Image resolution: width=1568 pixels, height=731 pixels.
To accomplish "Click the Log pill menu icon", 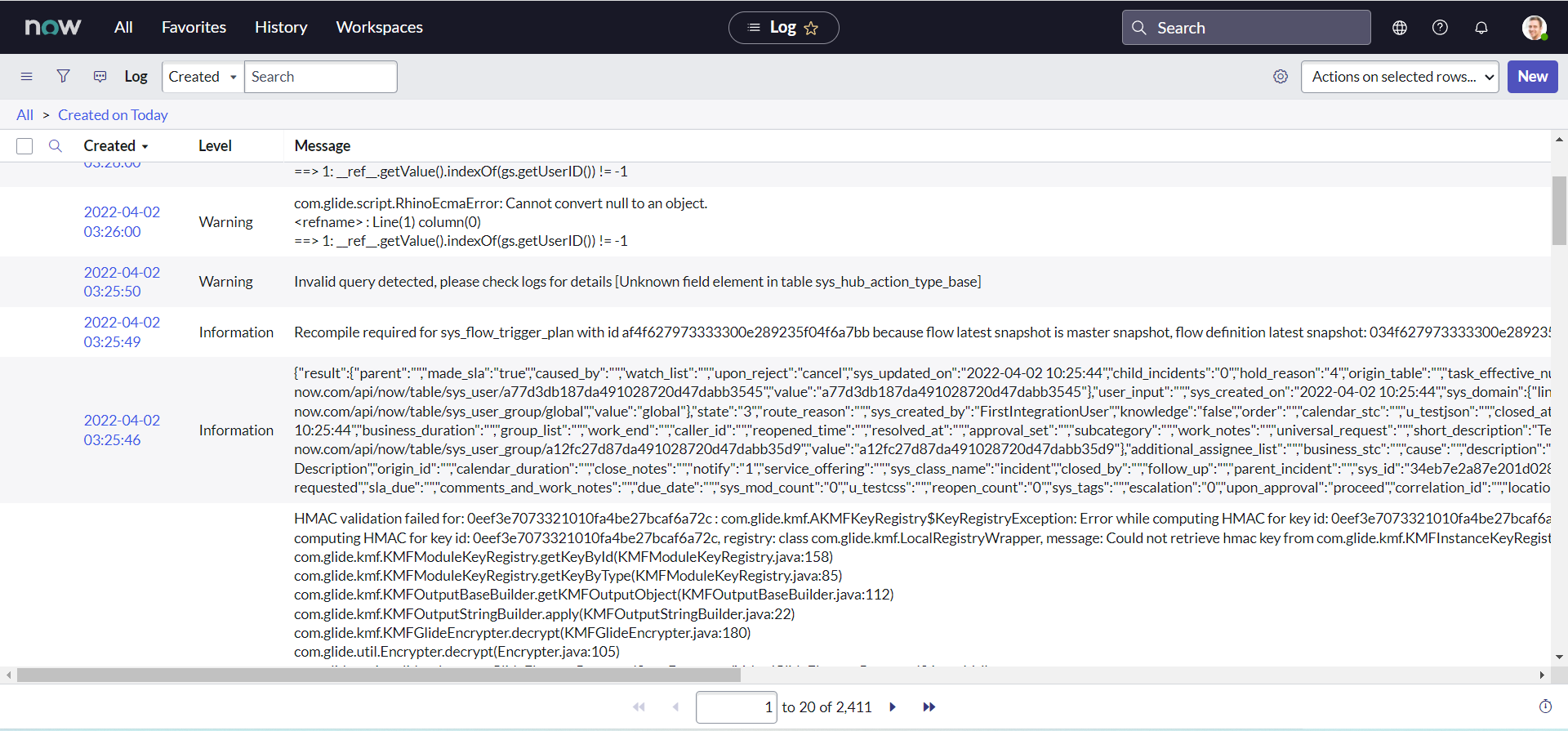I will 754,28.
